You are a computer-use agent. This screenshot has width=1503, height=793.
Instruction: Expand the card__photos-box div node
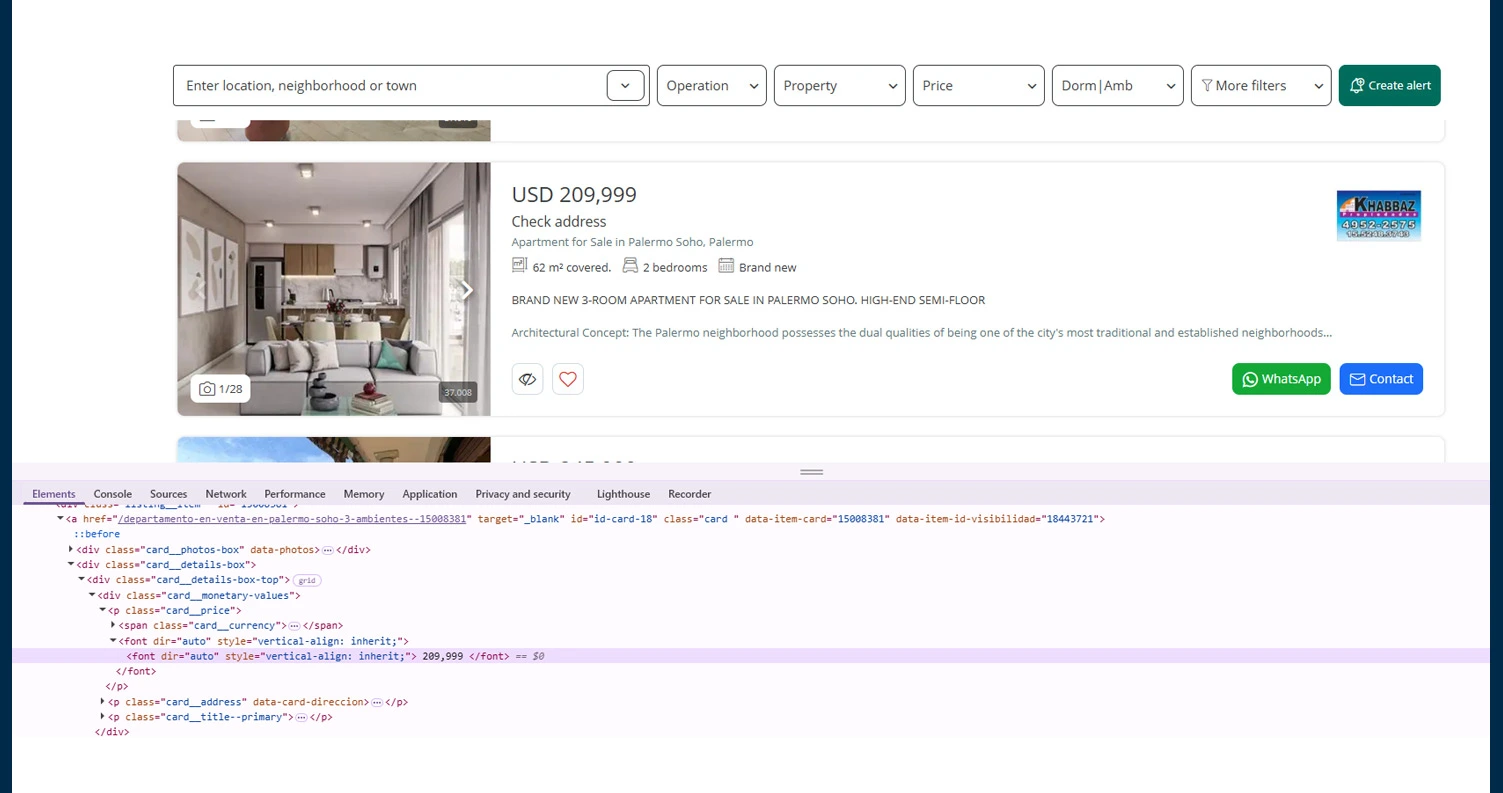pyautogui.click(x=71, y=550)
